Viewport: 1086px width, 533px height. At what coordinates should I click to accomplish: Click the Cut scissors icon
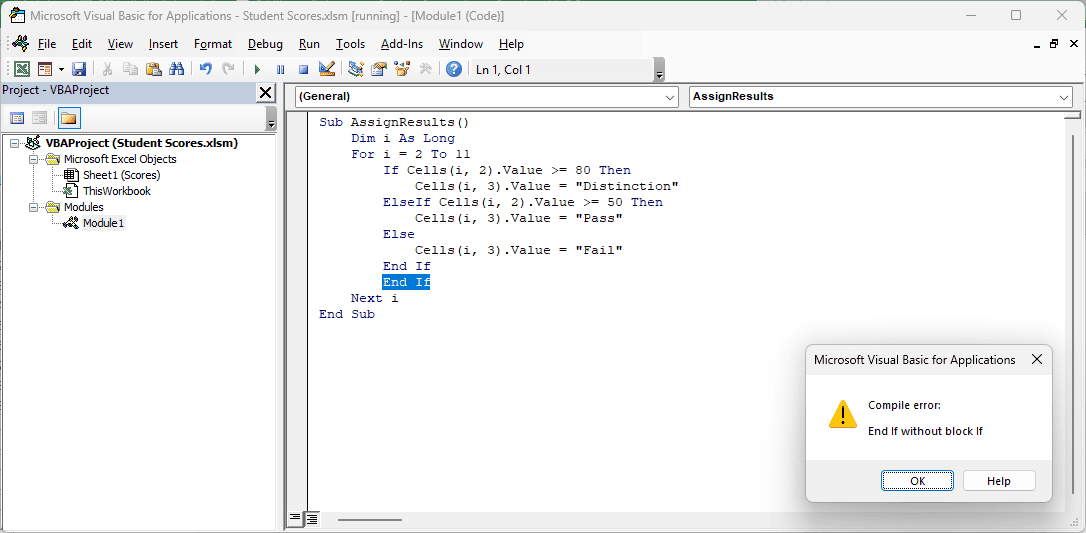[x=107, y=69]
